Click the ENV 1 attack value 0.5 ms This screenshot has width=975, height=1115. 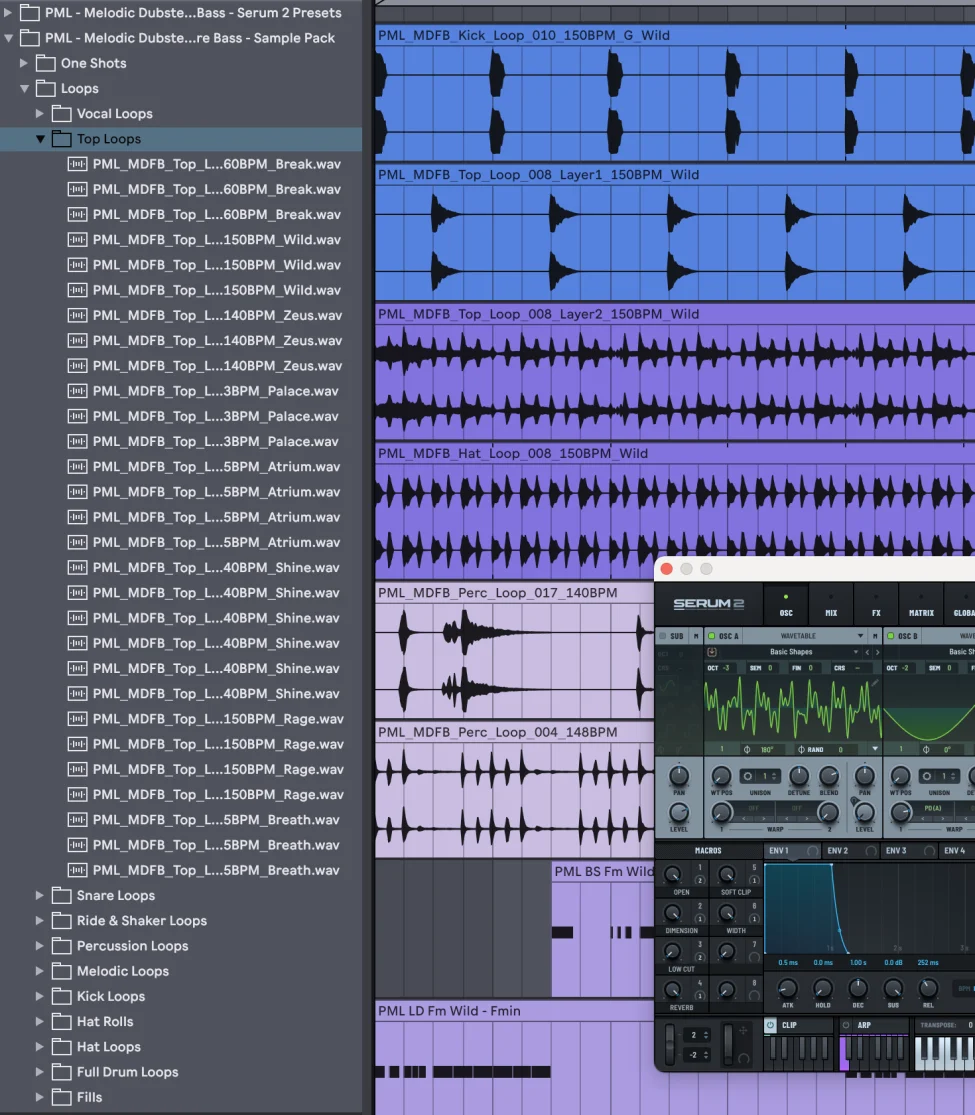(x=788, y=962)
